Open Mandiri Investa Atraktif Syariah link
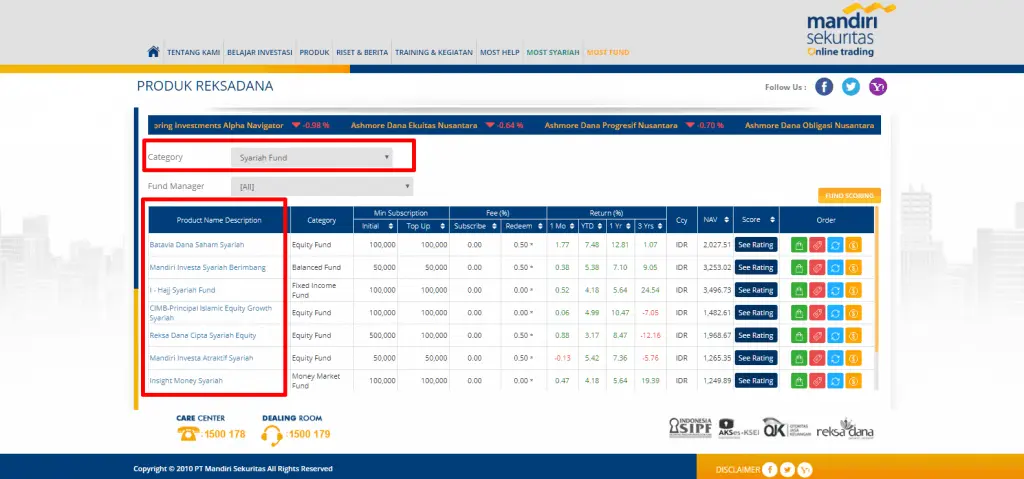1024x479 pixels. [x=201, y=358]
